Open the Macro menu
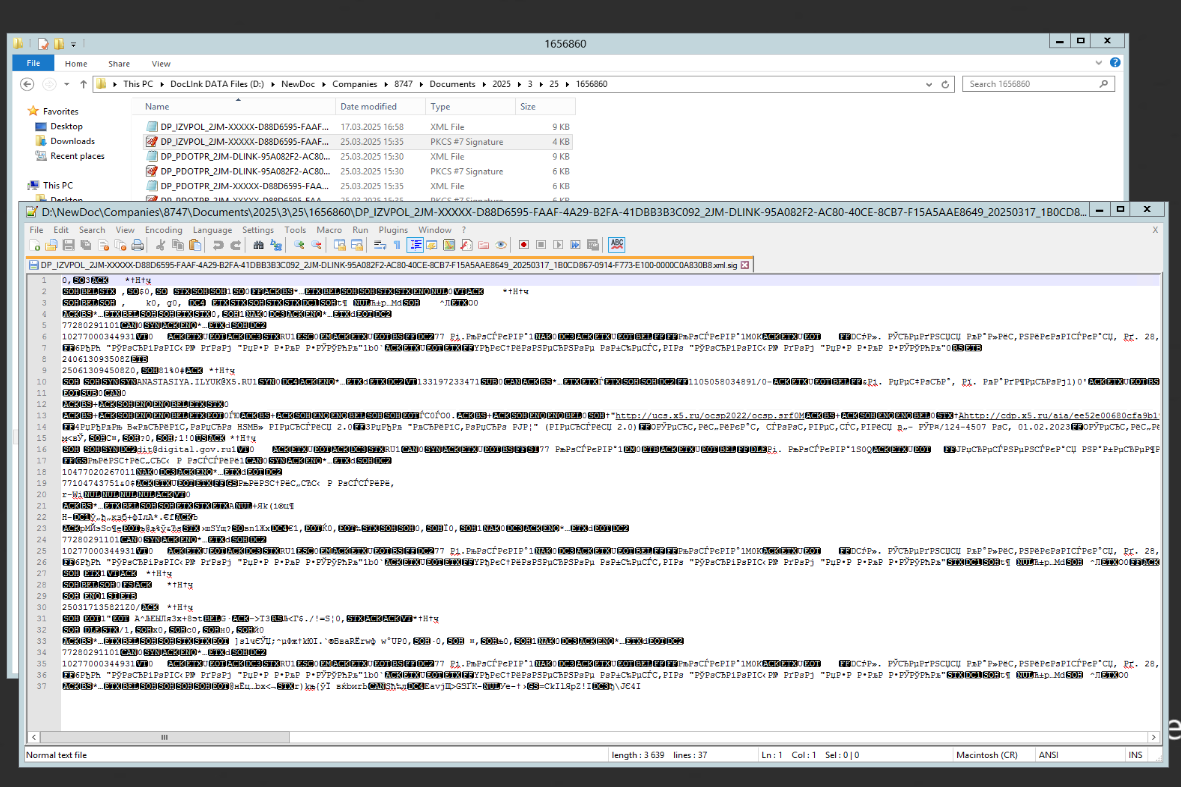The height and width of the screenshot is (787, 1181). pyautogui.click(x=328, y=230)
